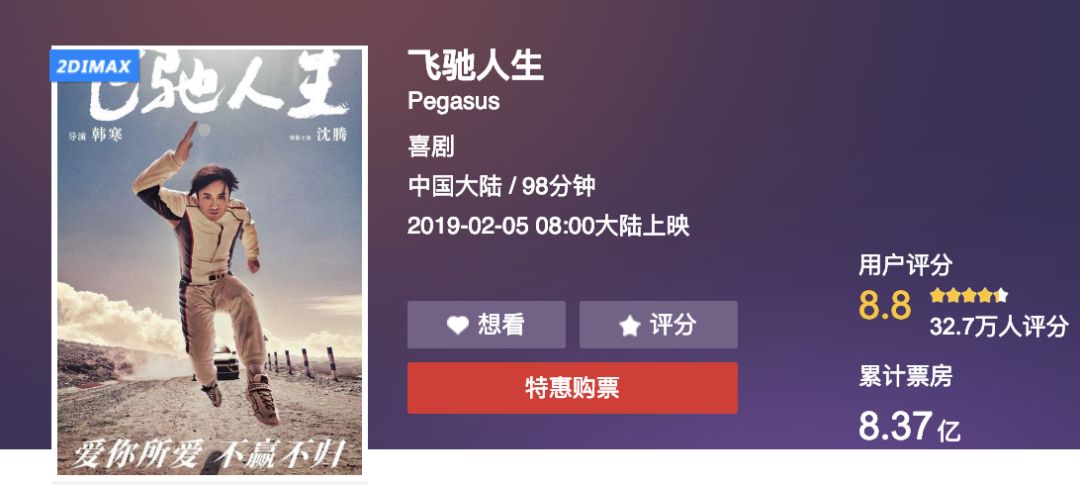Click director name 韩寒 on the poster
This screenshot has height=485, width=1080.
(x=107, y=134)
